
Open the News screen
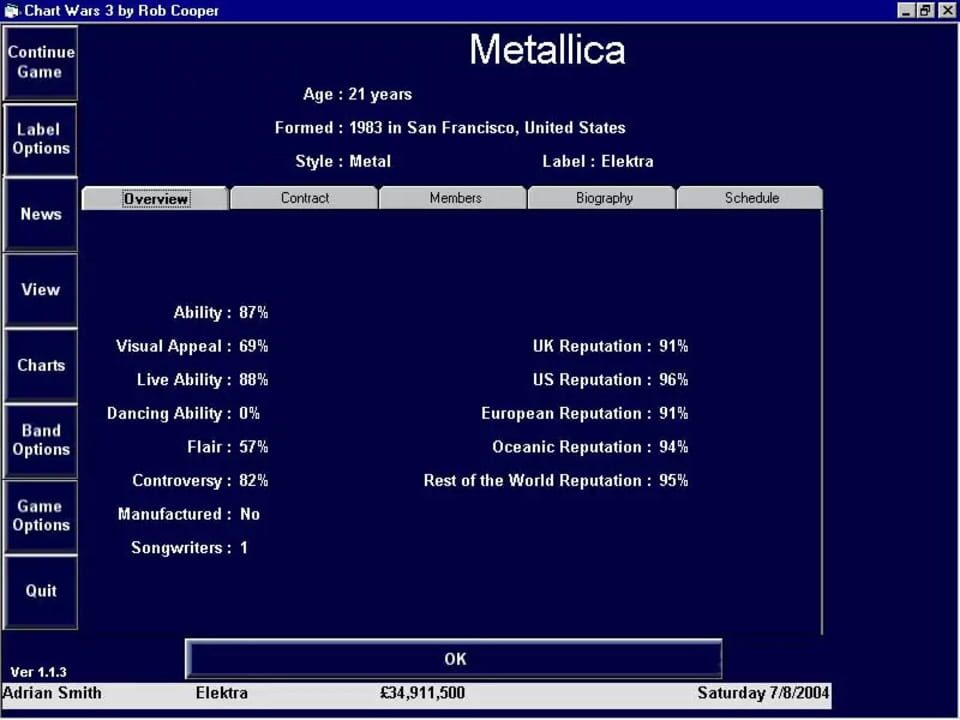[x=40, y=214]
